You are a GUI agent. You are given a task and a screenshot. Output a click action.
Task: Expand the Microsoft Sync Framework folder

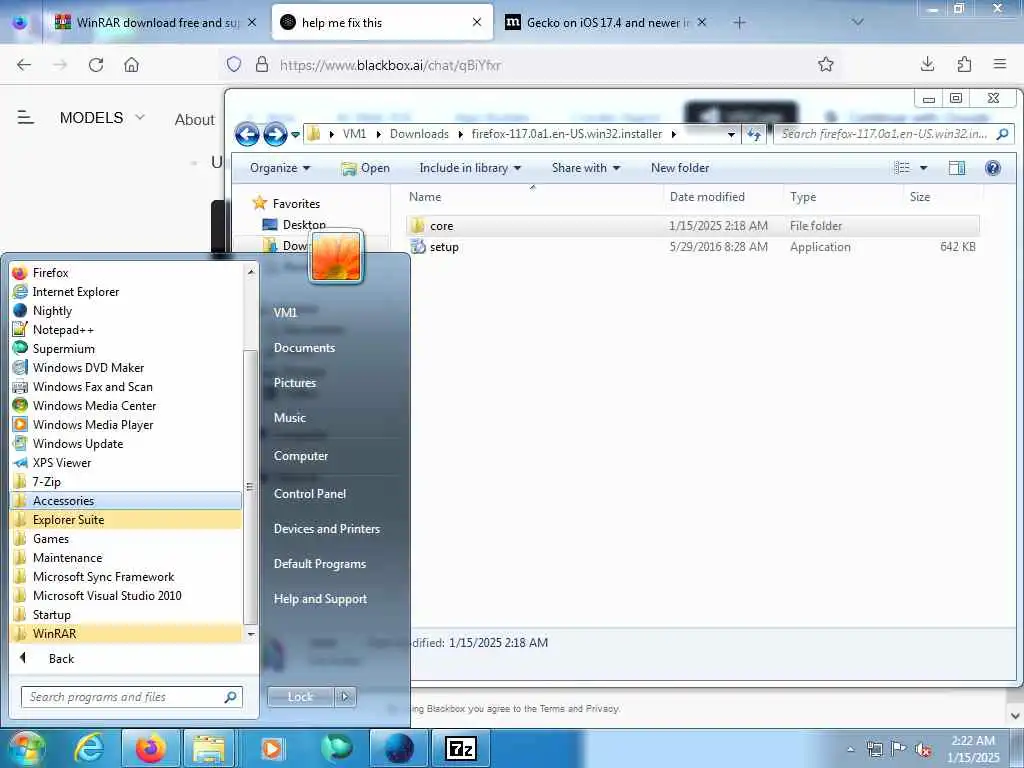125,576
